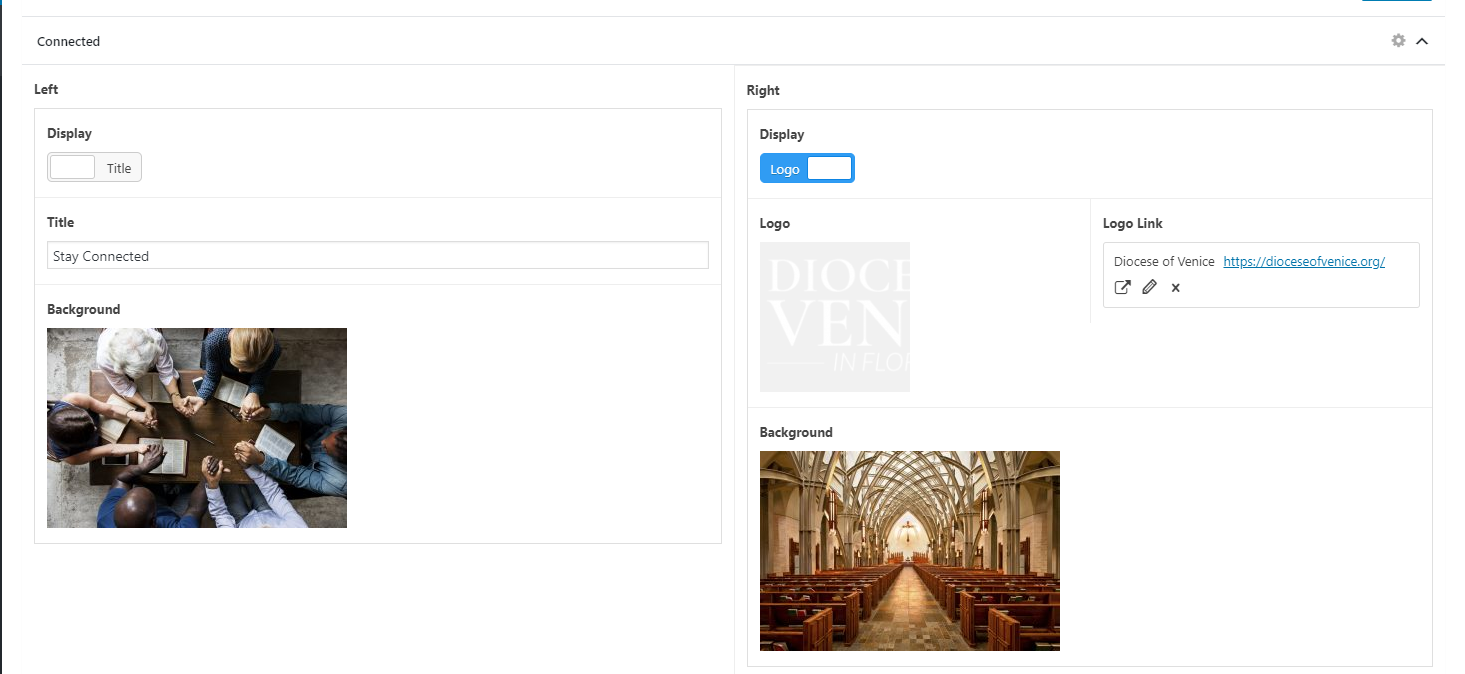The height and width of the screenshot is (674, 1465).
Task: Click the Logo Link field label
Action: [x=1132, y=224]
